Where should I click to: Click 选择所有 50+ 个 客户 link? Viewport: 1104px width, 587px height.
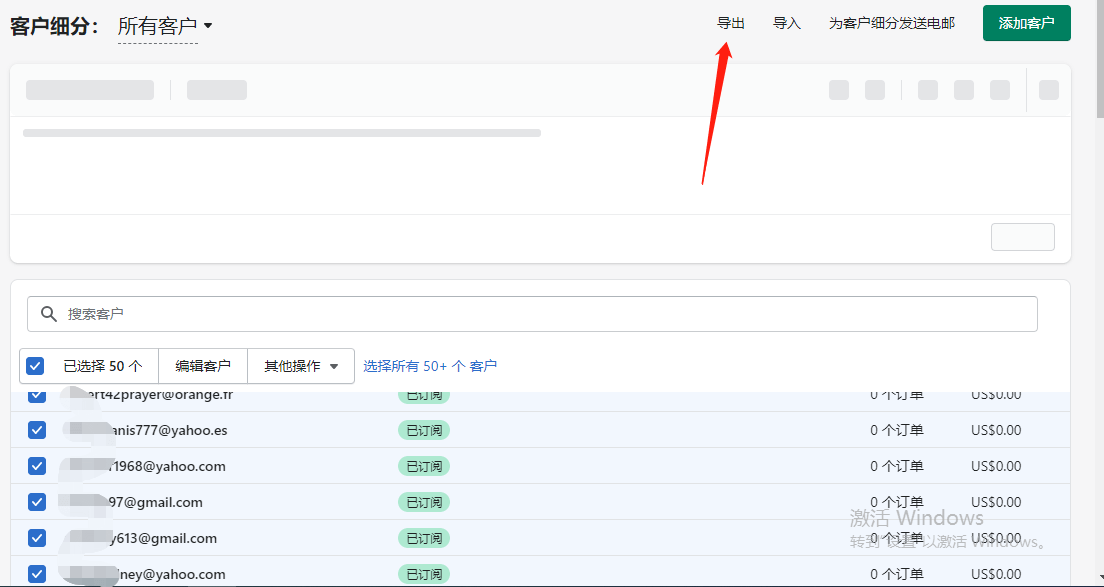(x=430, y=366)
